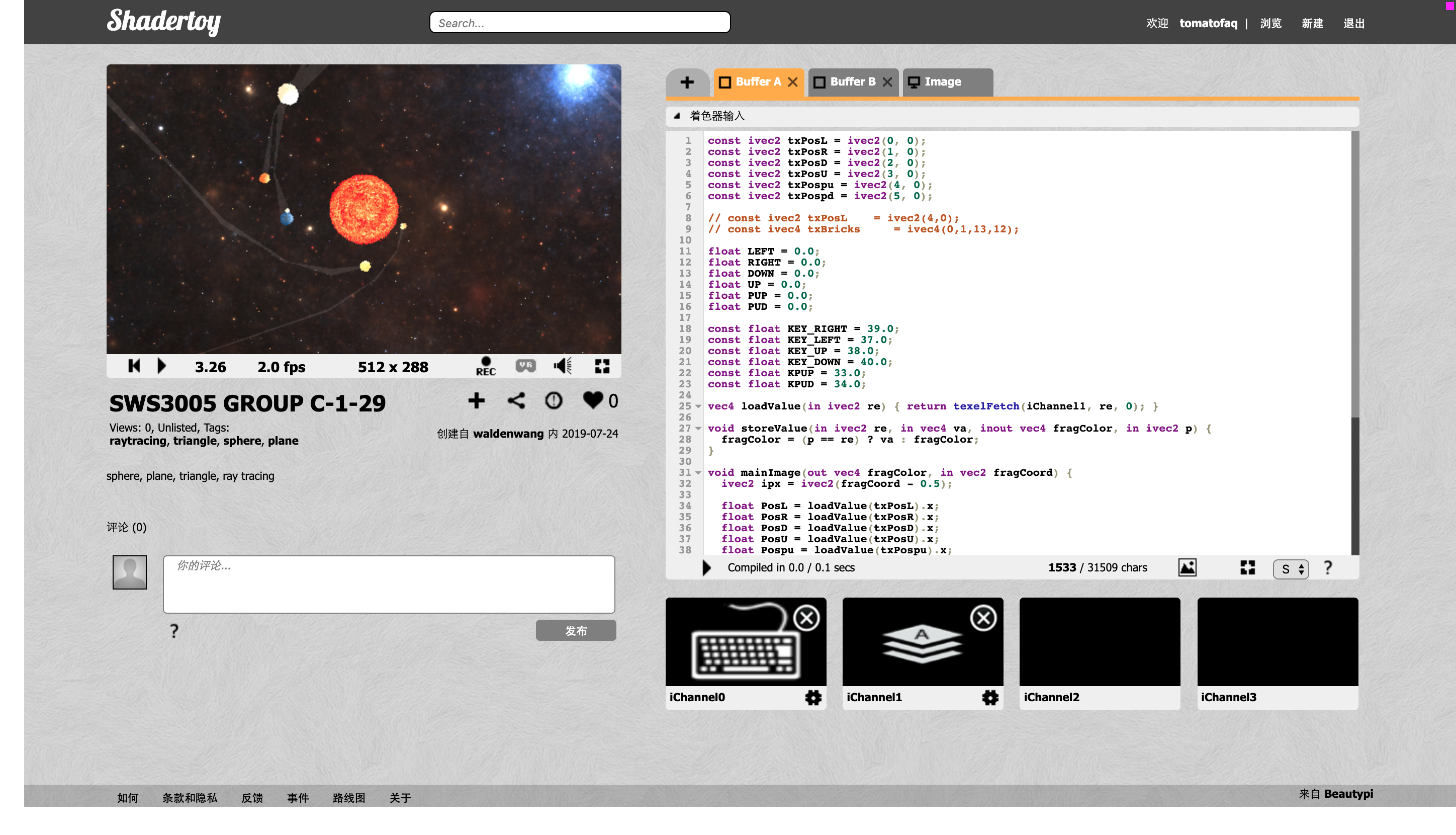Add shader to playlist plus icon
The height and width of the screenshot is (835, 1456).
click(x=476, y=401)
